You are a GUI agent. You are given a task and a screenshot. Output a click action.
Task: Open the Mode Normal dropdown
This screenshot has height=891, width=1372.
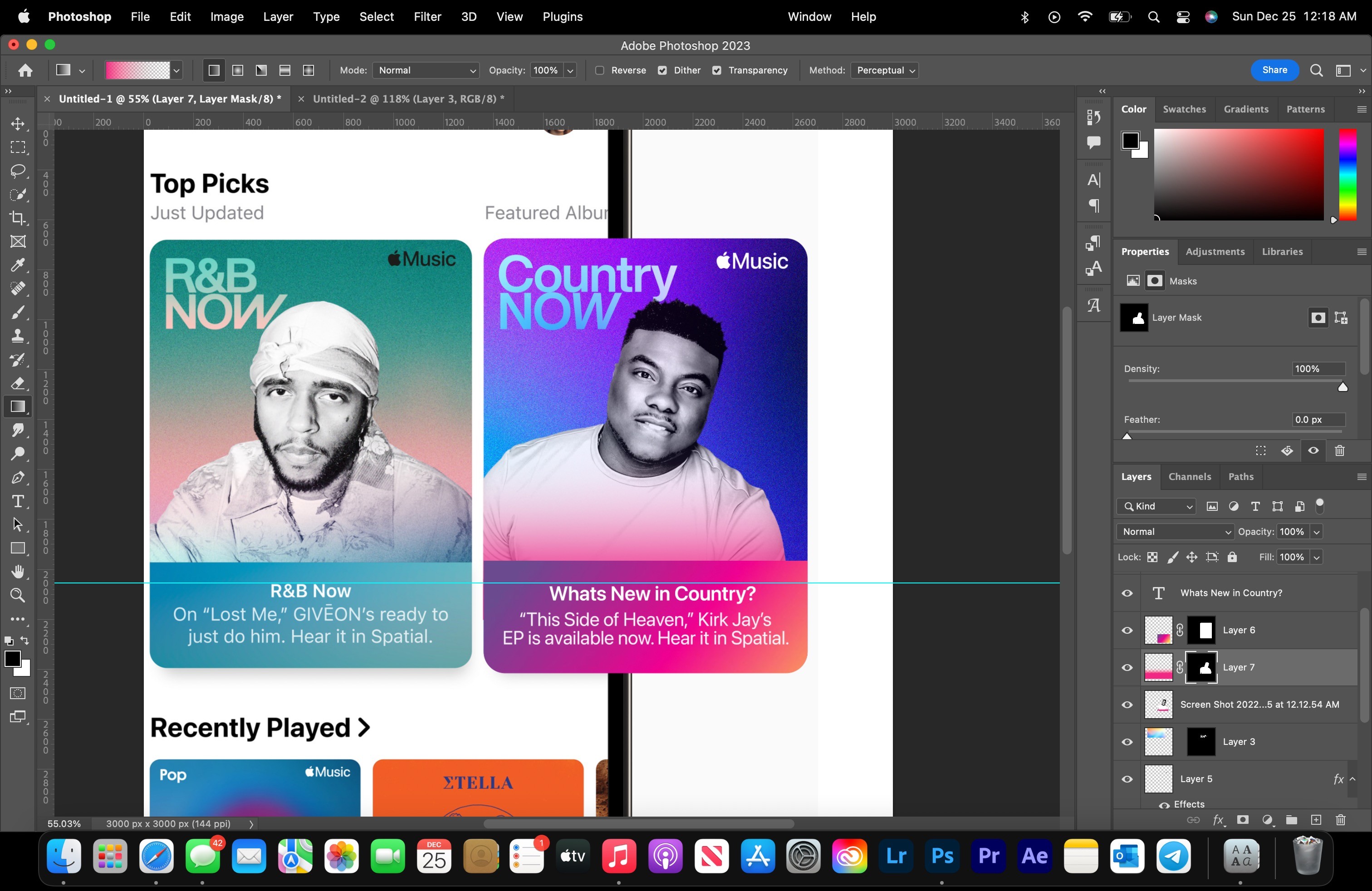[426, 70]
